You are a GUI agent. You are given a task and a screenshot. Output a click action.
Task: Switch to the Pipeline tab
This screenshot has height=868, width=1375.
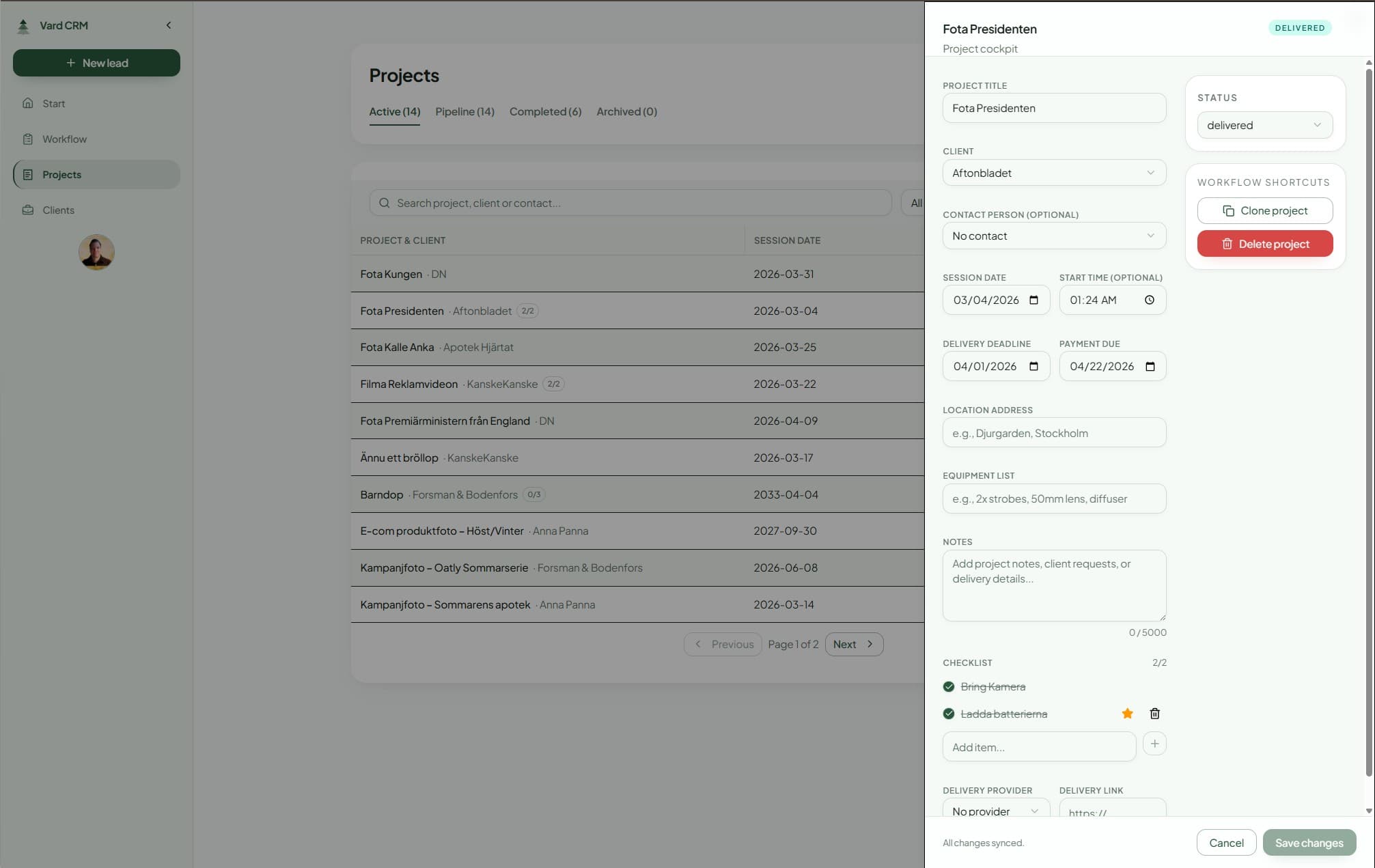click(x=464, y=111)
